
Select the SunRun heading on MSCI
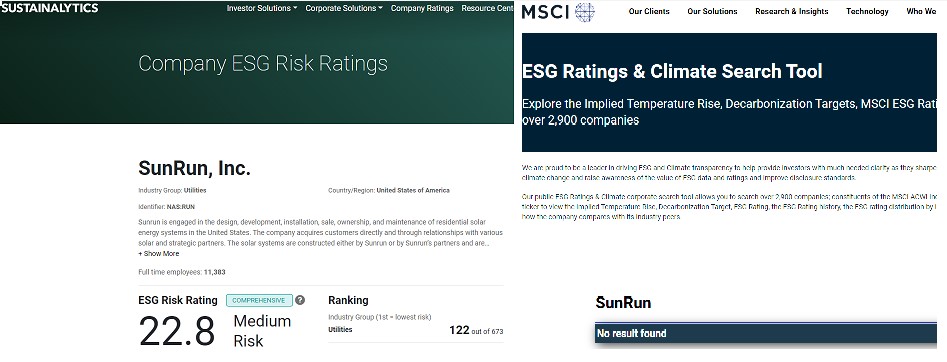coord(623,303)
